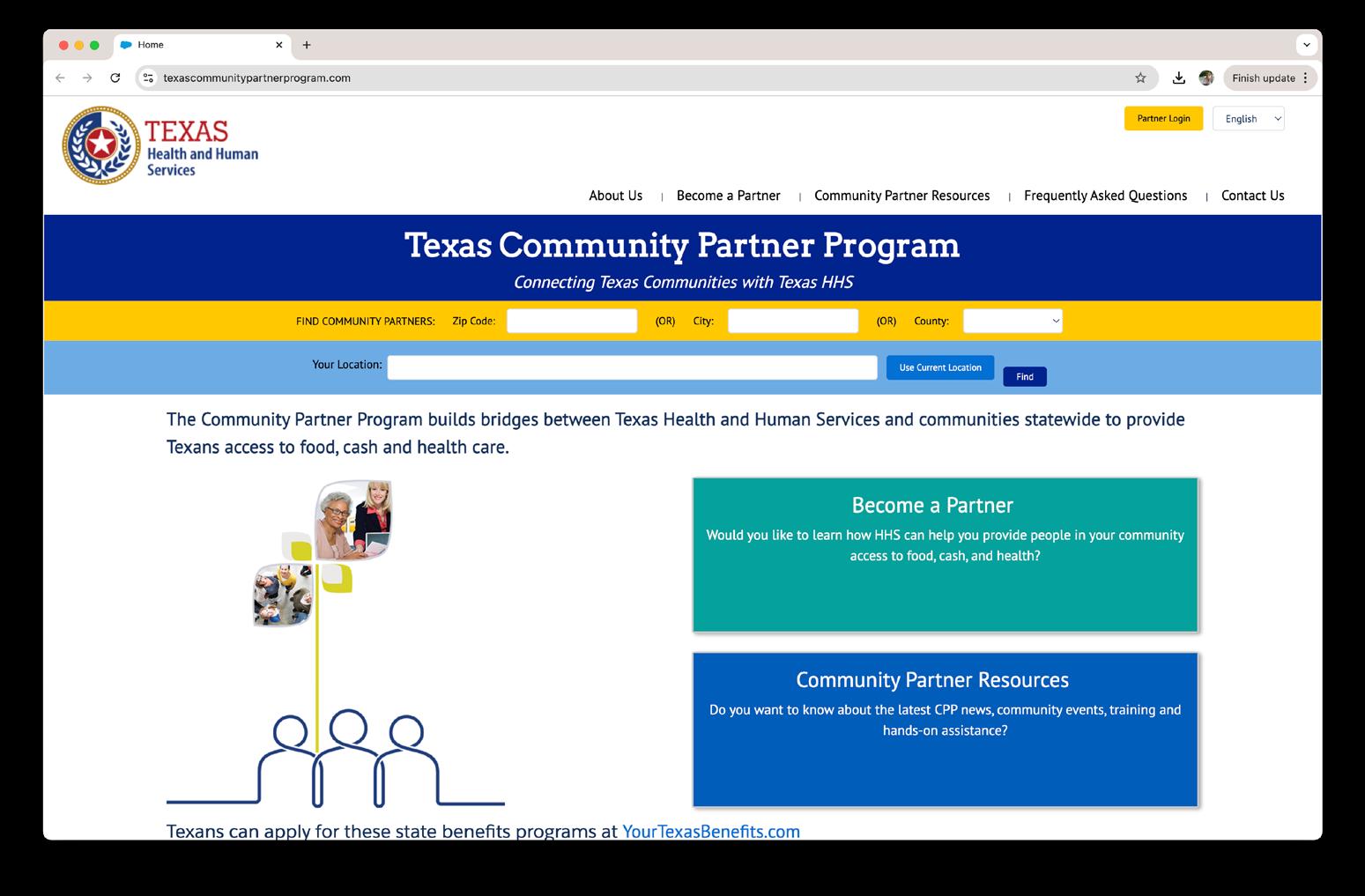This screenshot has height=896, width=1365.
Task: Open the About Us menu item
Action: [x=615, y=196]
